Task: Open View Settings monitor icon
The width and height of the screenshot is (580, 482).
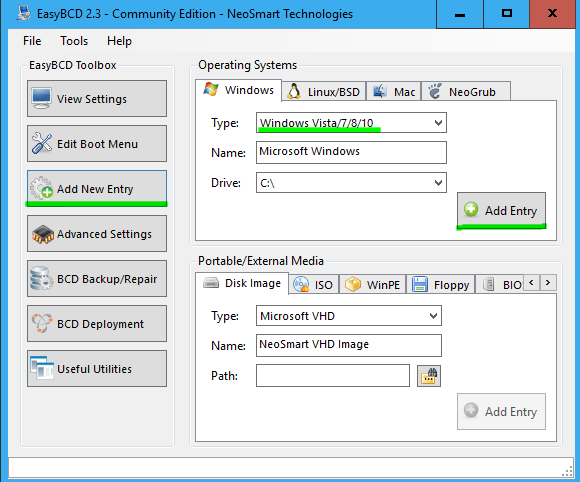Action: click(x=41, y=98)
